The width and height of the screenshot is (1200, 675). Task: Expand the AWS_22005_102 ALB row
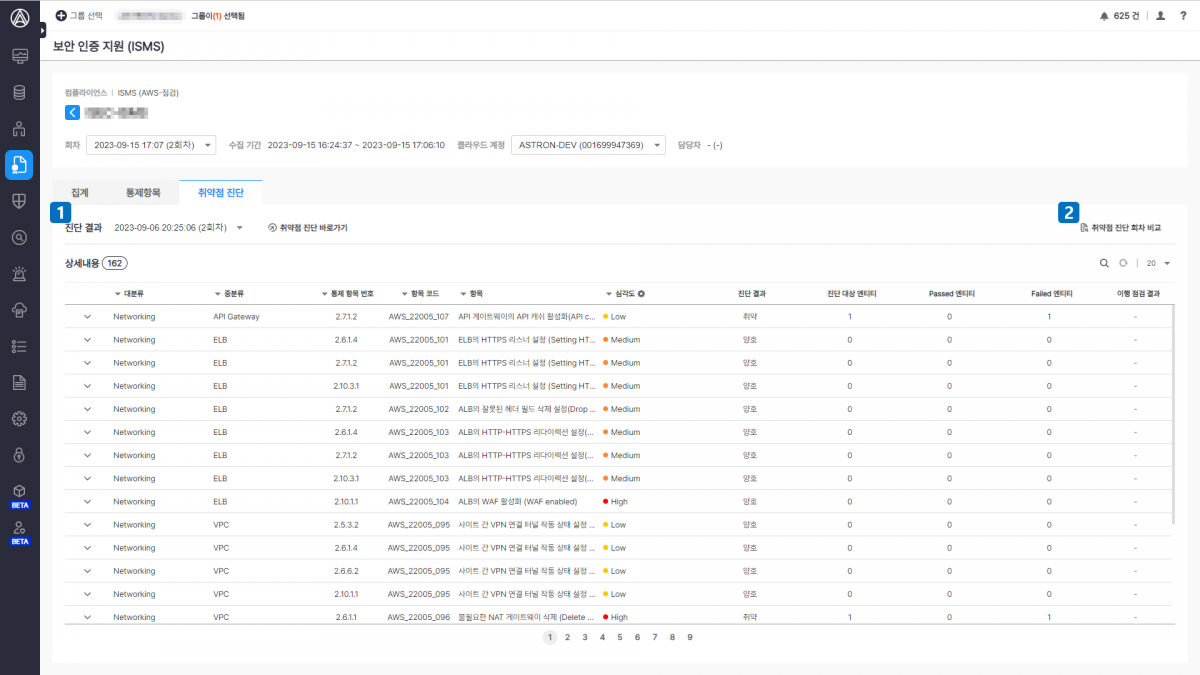(x=87, y=409)
